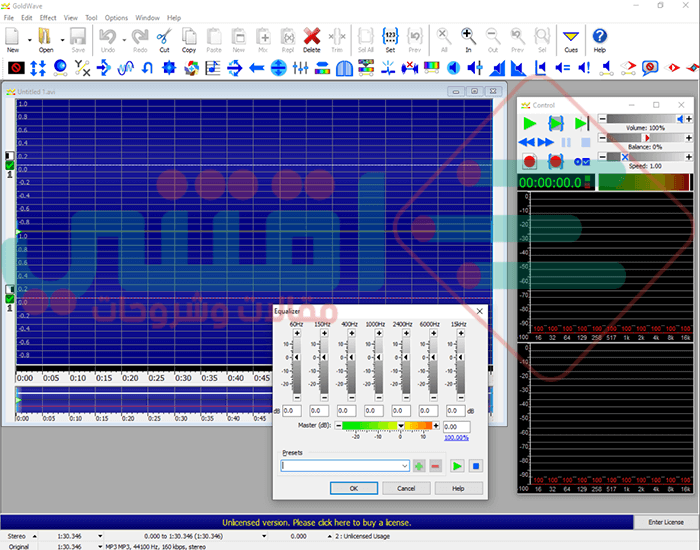Image resolution: width=700 pixels, height=550 pixels.
Task: Toggle upper channel green checkmark in sound window
Action: tap(9, 166)
